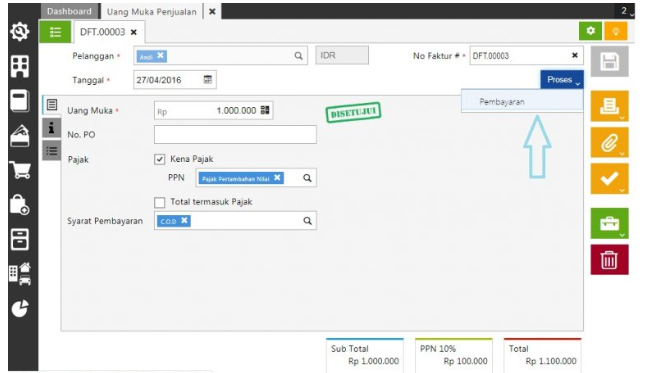This screenshot has width=650, height=373.
Task: Open the Tanggal calendar picker
Action: tap(208, 80)
